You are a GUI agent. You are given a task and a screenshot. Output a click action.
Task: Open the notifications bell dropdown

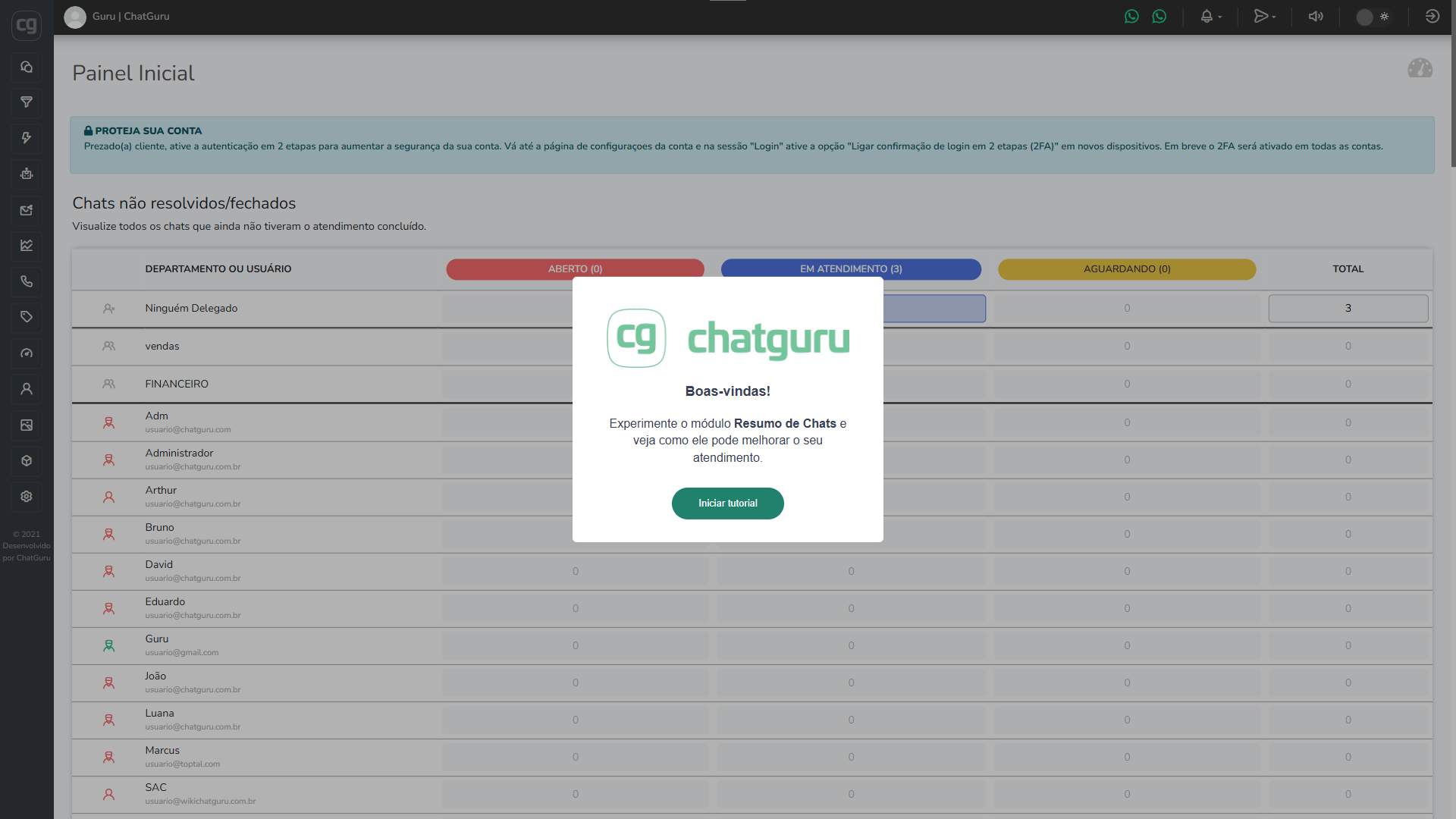pos(1211,17)
